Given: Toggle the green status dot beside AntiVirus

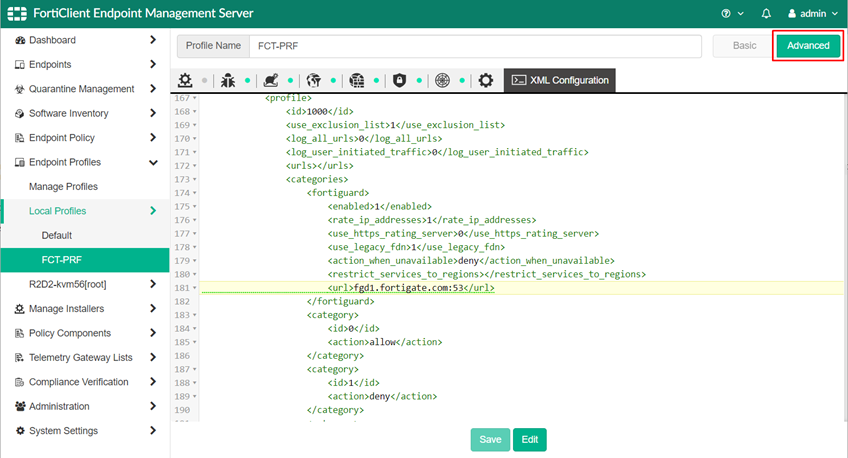Looking at the screenshot, I should 247,80.
